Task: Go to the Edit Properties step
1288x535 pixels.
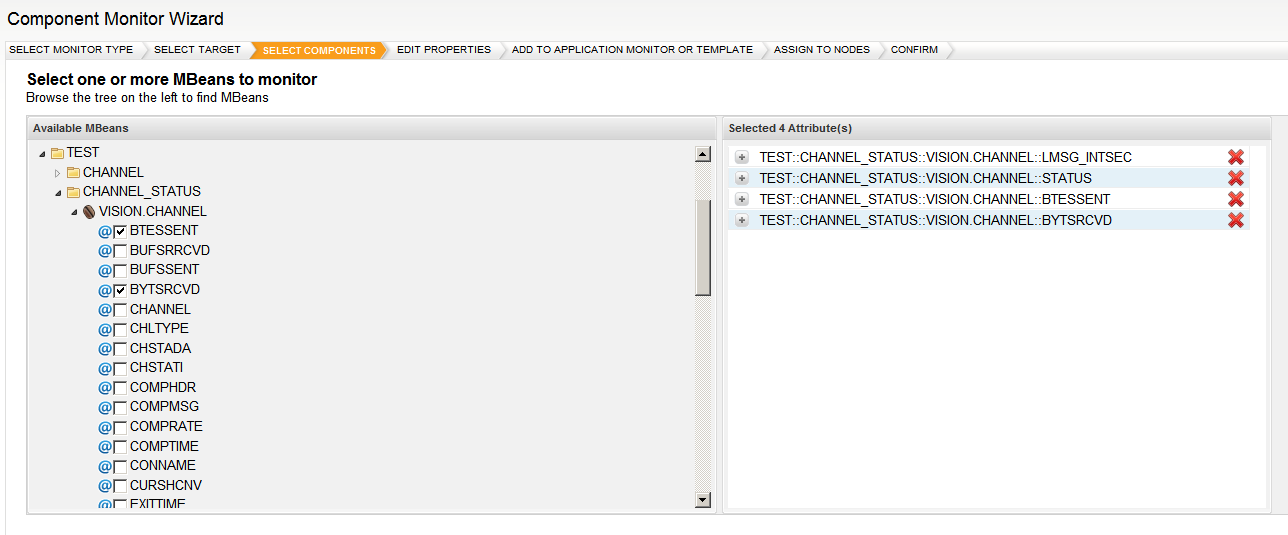Action: click(x=443, y=50)
